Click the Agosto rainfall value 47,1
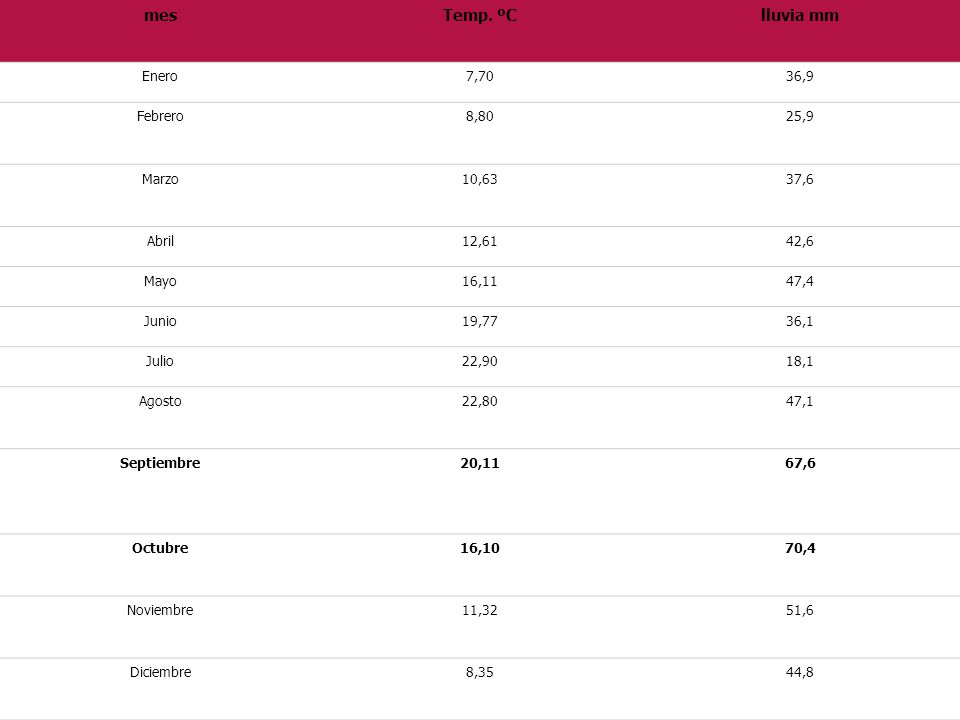Screen dimensions: 960x720 (x=800, y=402)
